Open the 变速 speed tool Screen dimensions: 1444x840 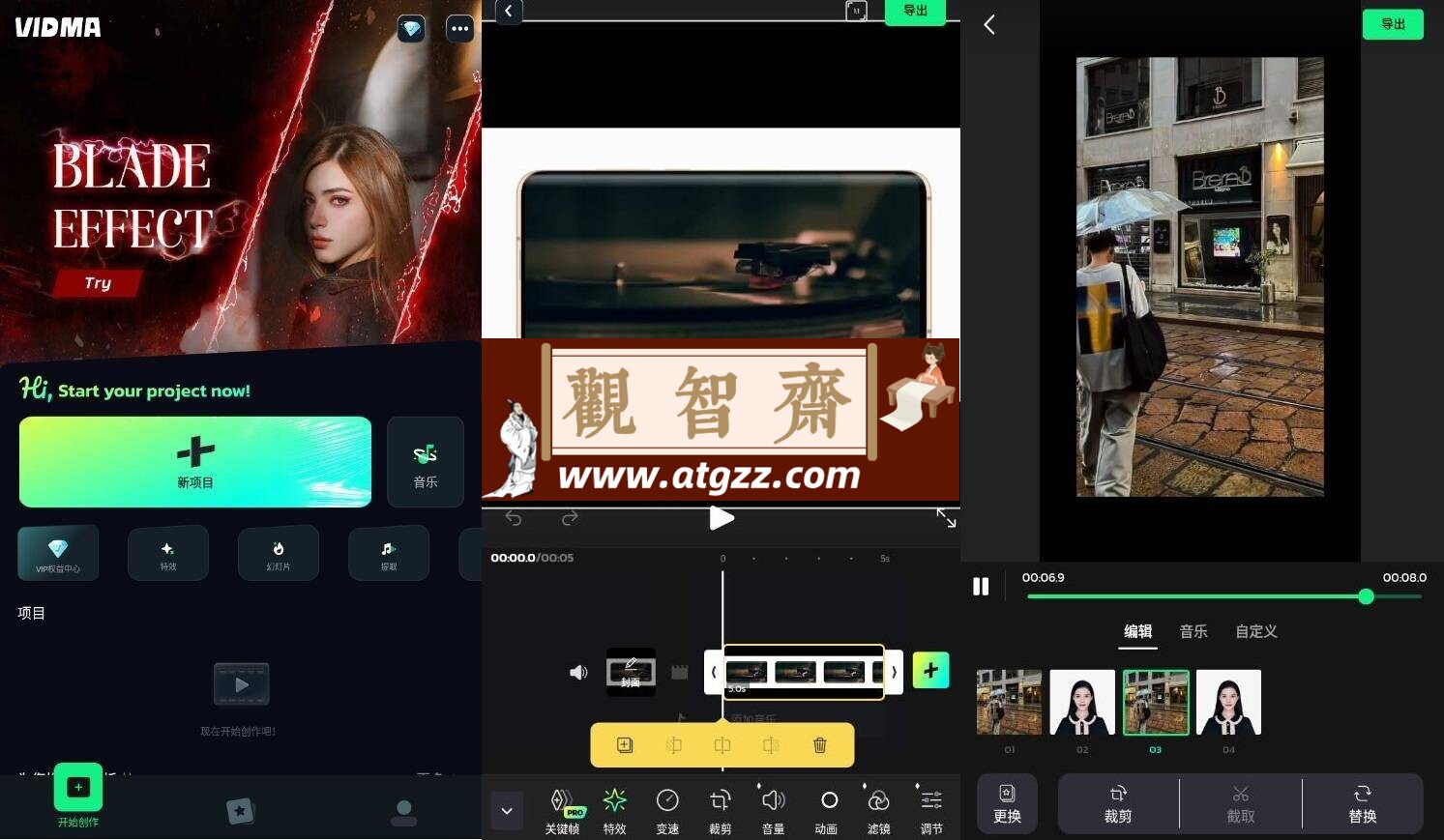pos(667,811)
